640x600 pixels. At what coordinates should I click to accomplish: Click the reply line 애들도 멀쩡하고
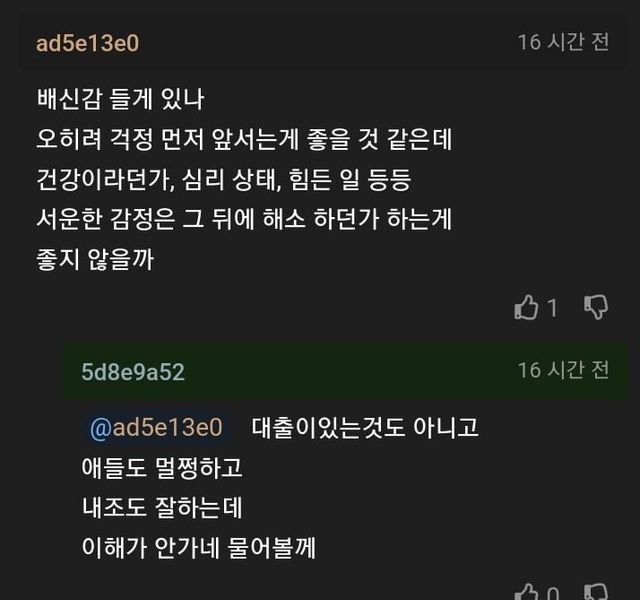click(163, 468)
